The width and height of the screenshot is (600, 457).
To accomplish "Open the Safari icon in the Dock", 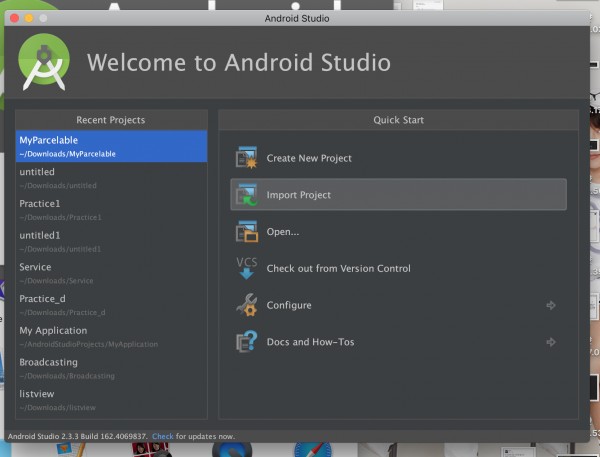I will point(313,450).
